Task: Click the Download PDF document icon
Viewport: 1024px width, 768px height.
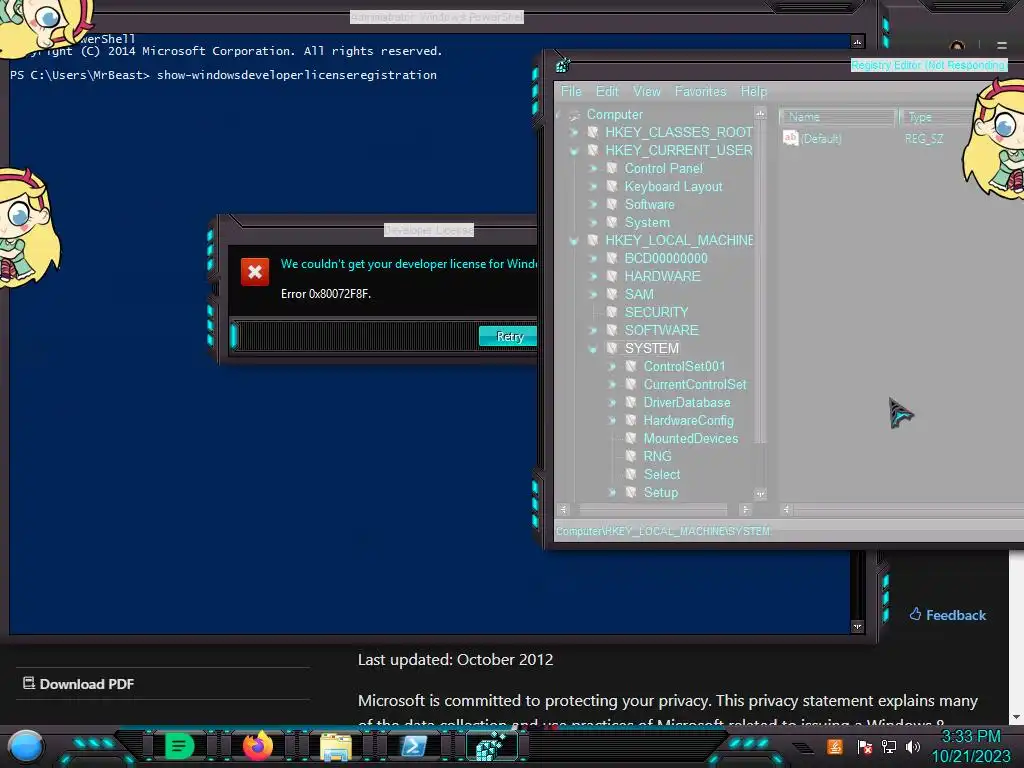Action: pos(29,683)
